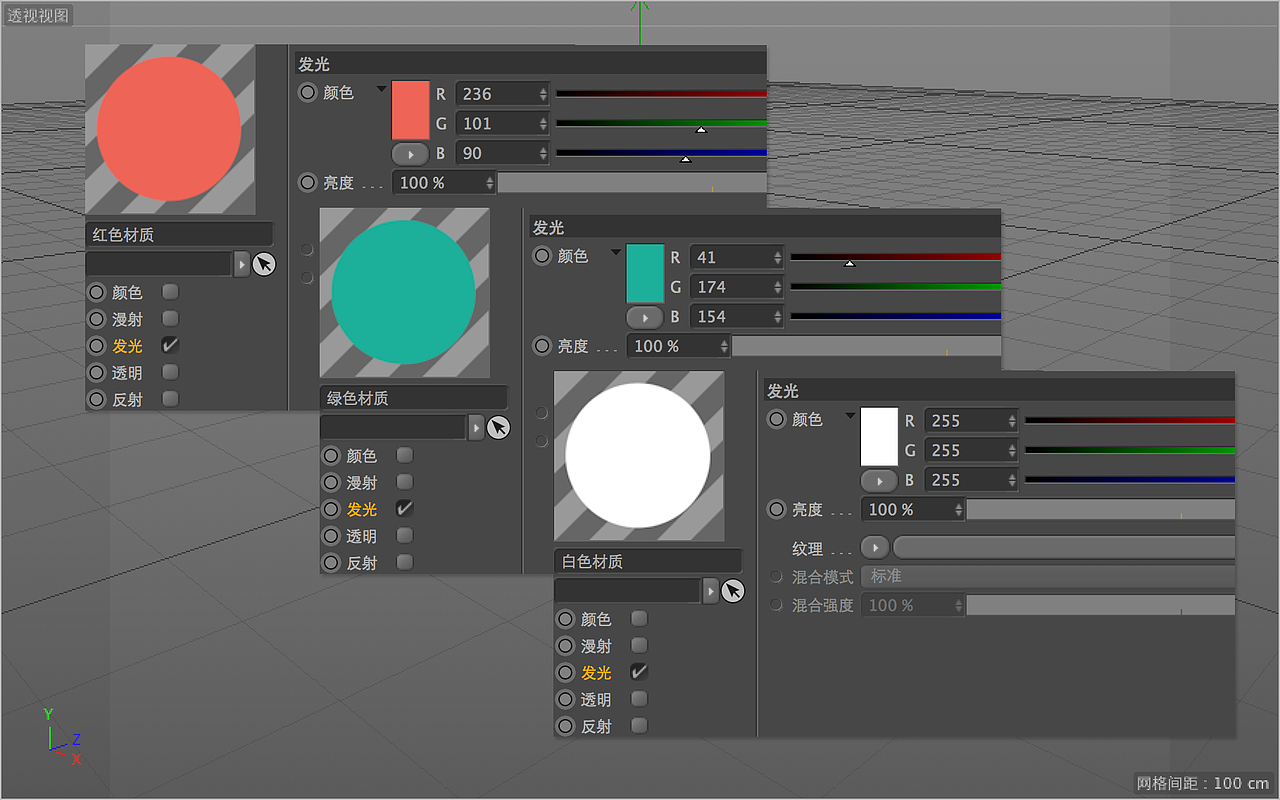This screenshot has width=1280, height=800.
Task: Enable 漫射 checkbox in white material panel
Action: (x=639, y=645)
